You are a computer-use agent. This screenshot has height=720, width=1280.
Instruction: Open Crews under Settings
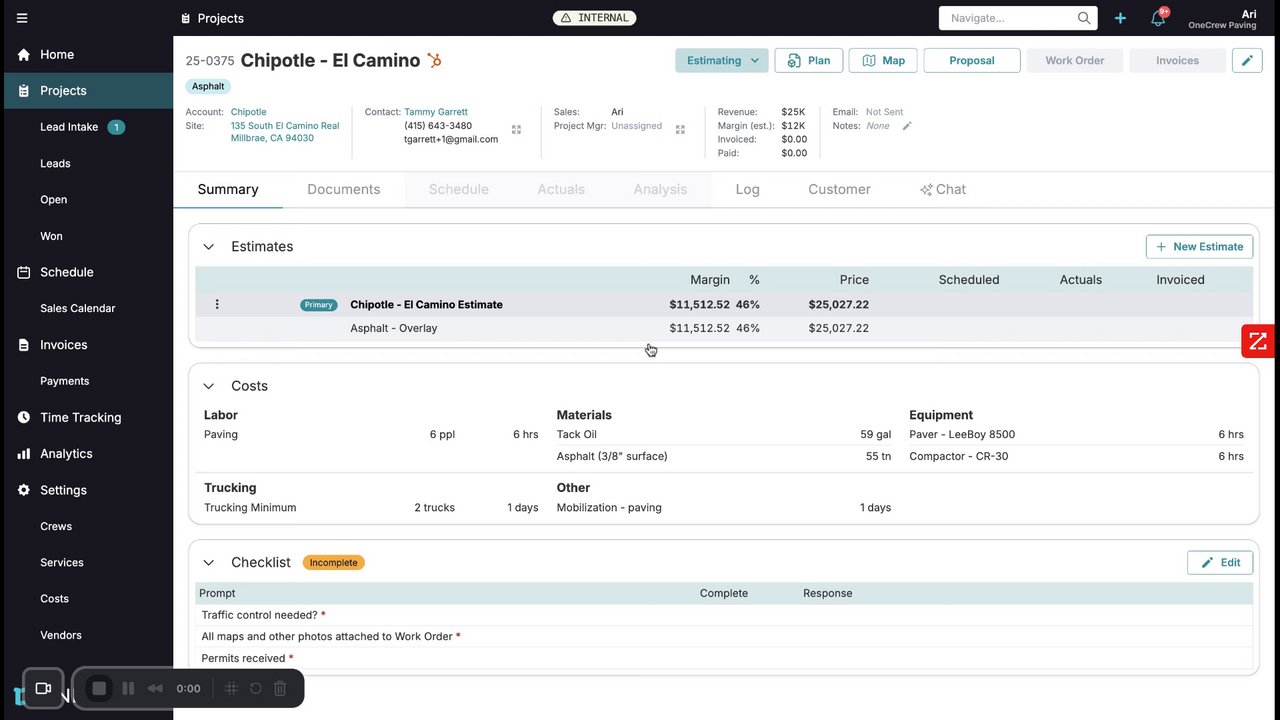click(x=56, y=526)
